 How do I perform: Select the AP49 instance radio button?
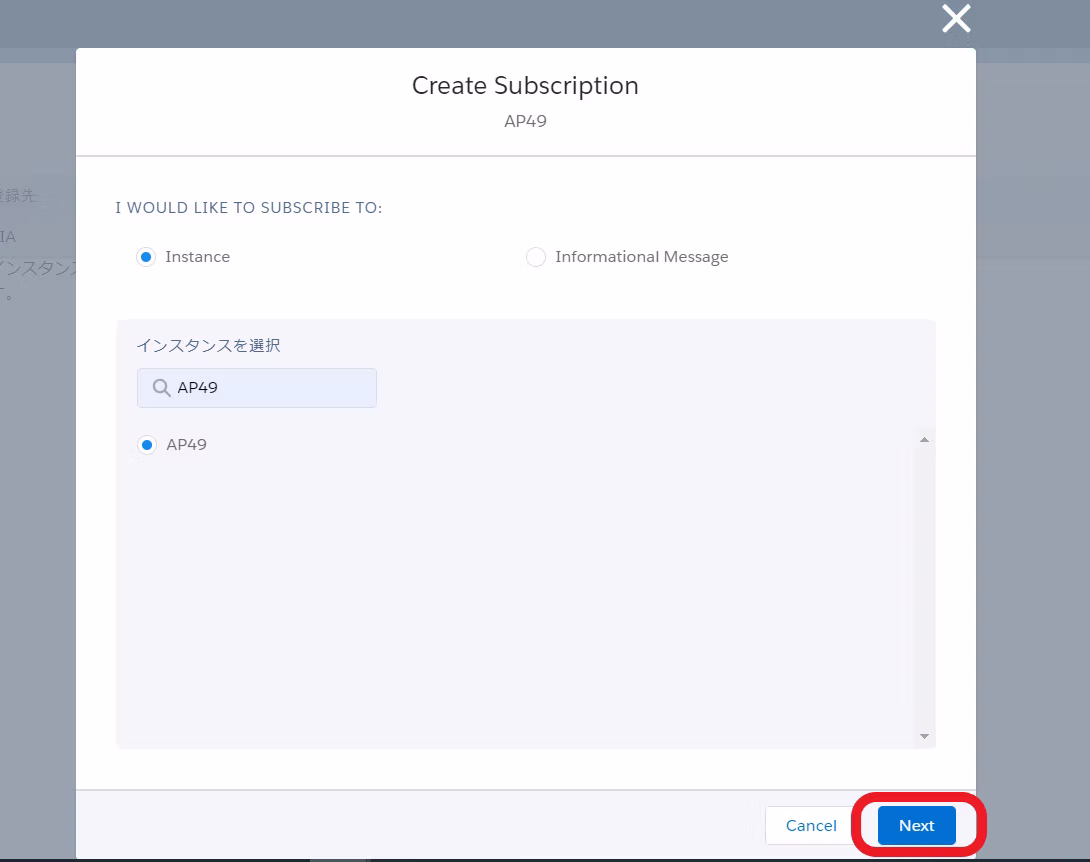[147, 445]
